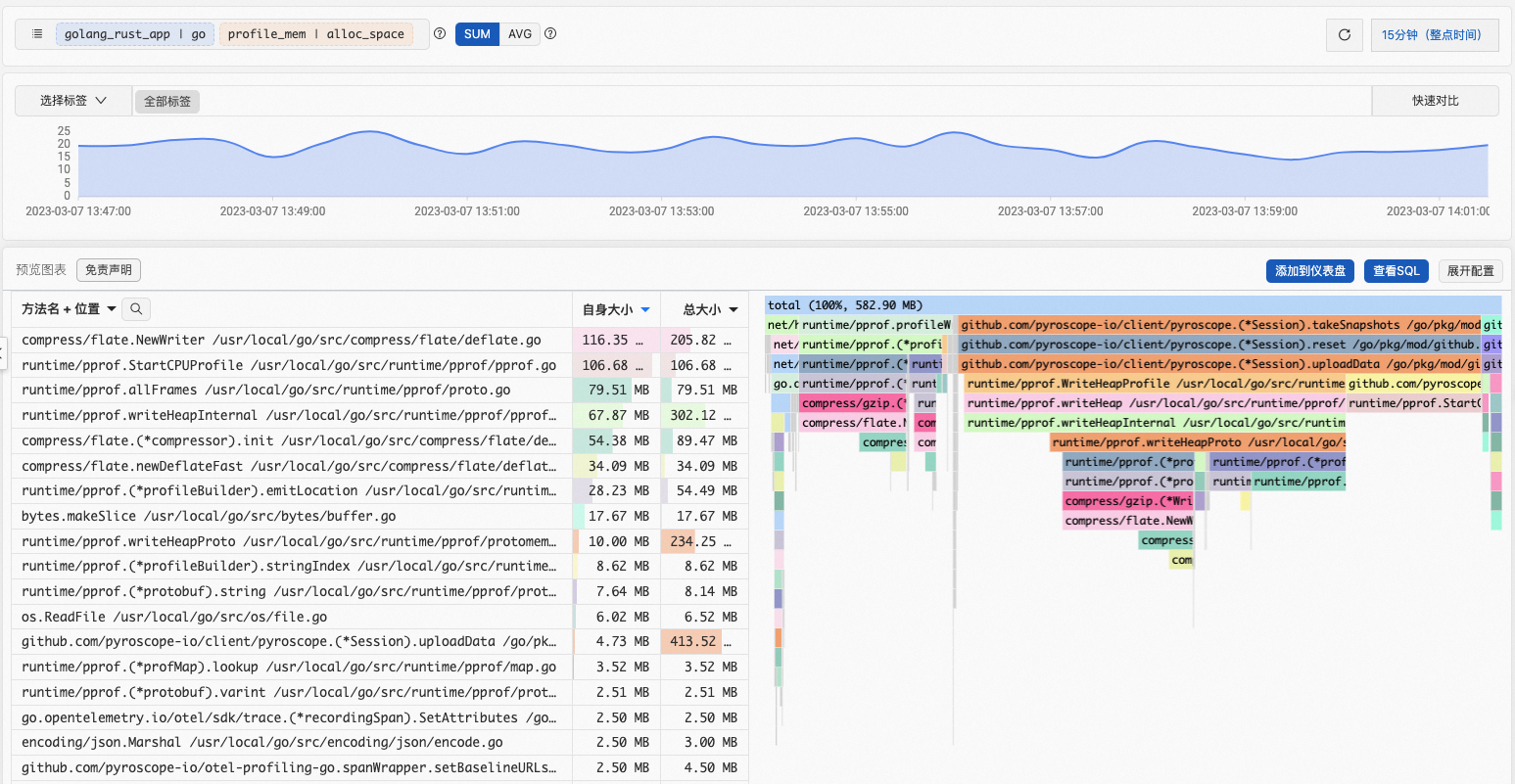Click the (*profileBuilder).emitLocation table row

click(380, 491)
